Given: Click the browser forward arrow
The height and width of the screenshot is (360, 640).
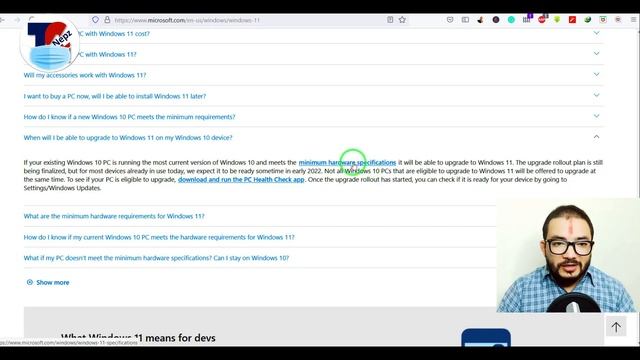Looking at the screenshot, I should click(x=17, y=20).
